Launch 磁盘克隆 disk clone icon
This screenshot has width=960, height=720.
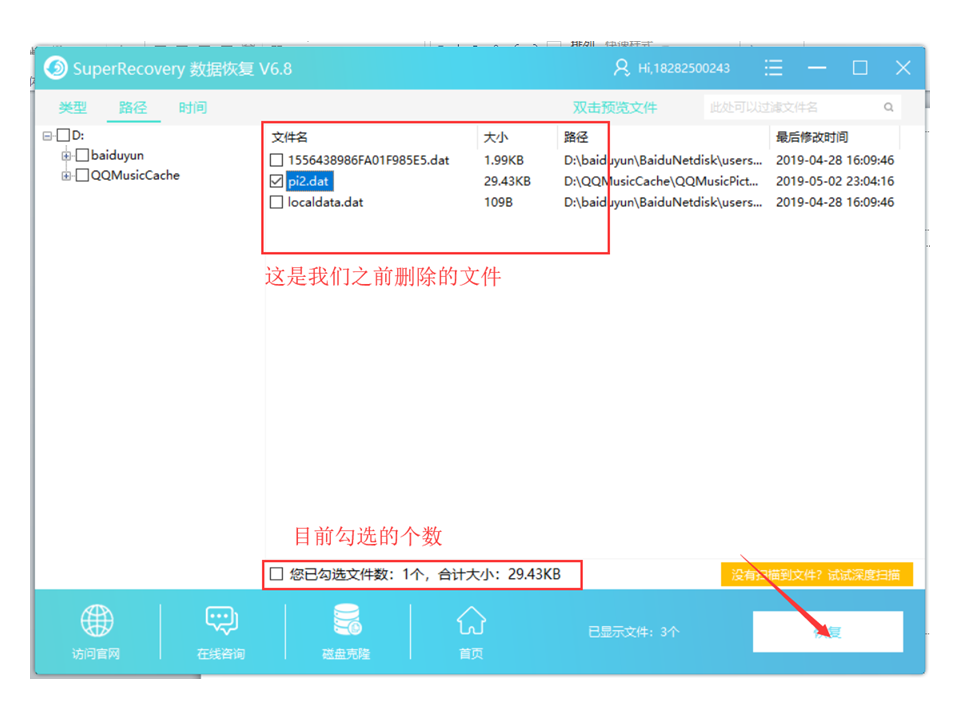pos(347,620)
